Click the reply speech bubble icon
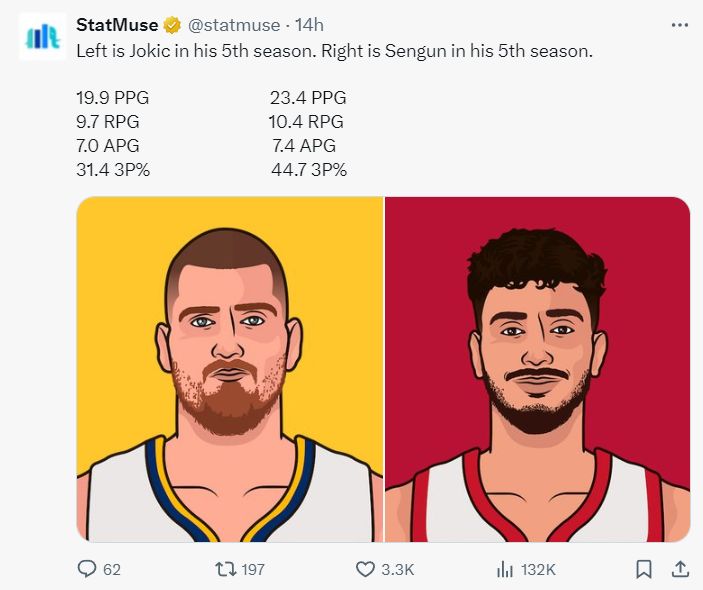Screen dimensions: 703x590 click(x=87, y=569)
